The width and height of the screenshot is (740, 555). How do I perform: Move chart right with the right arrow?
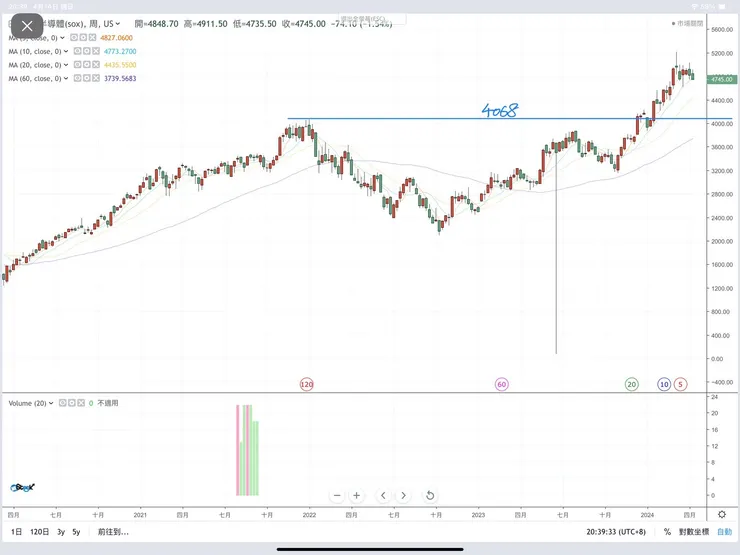coord(403,496)
